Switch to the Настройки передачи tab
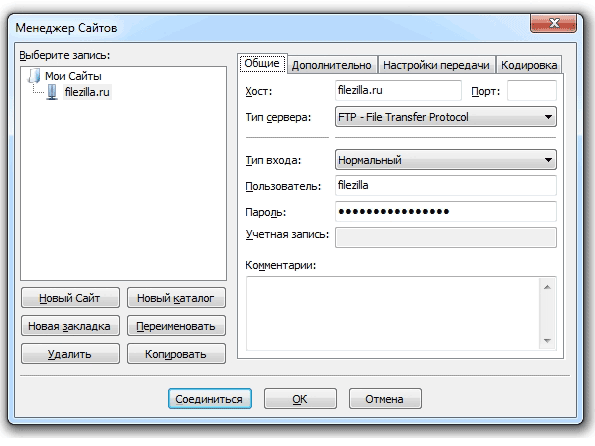The width and height of the screenshot is (595, 446). point(436,65)
